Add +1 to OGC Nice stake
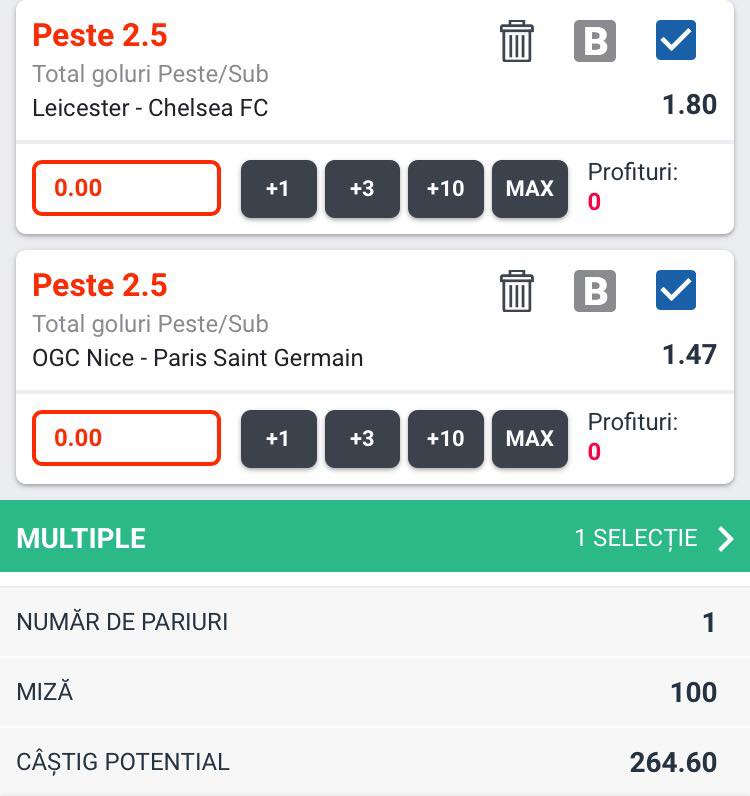 pyautogui.click(x=278, y=439)
